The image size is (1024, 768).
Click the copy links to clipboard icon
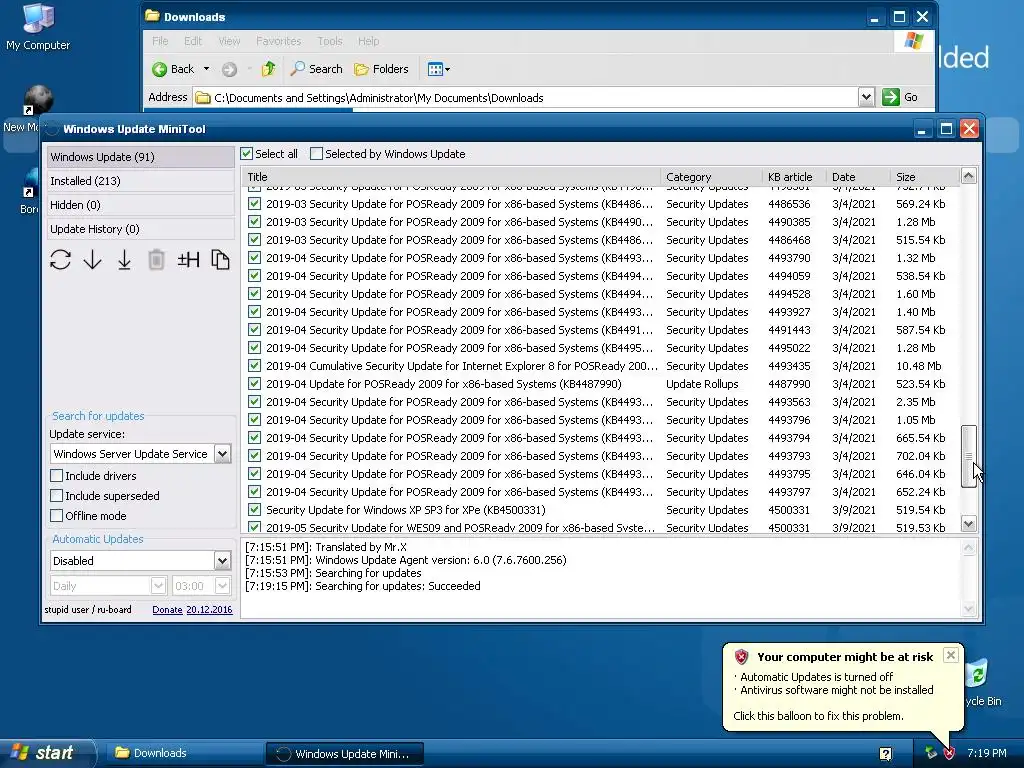220,260
